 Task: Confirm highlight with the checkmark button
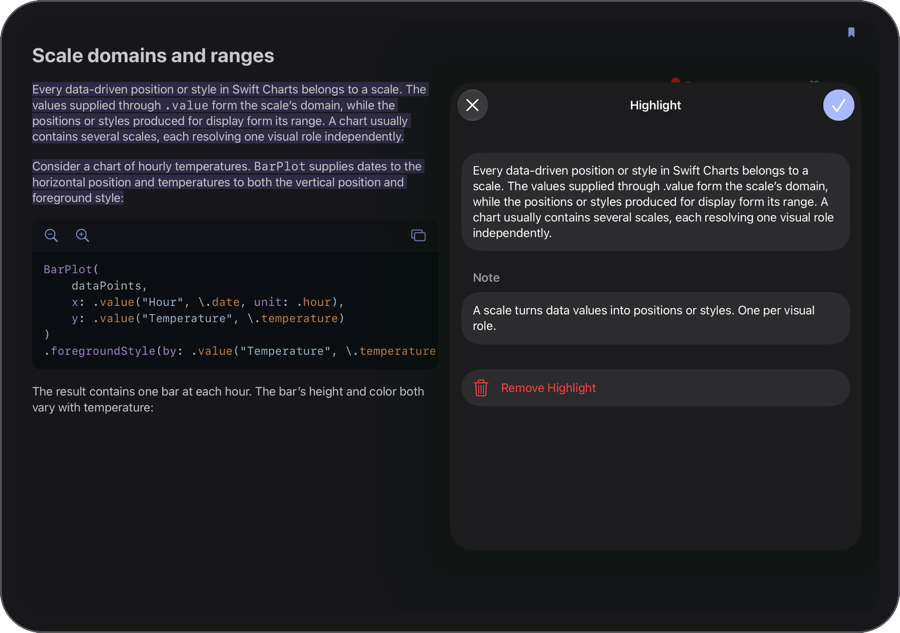pyautogui.click(x=838, y=105)
